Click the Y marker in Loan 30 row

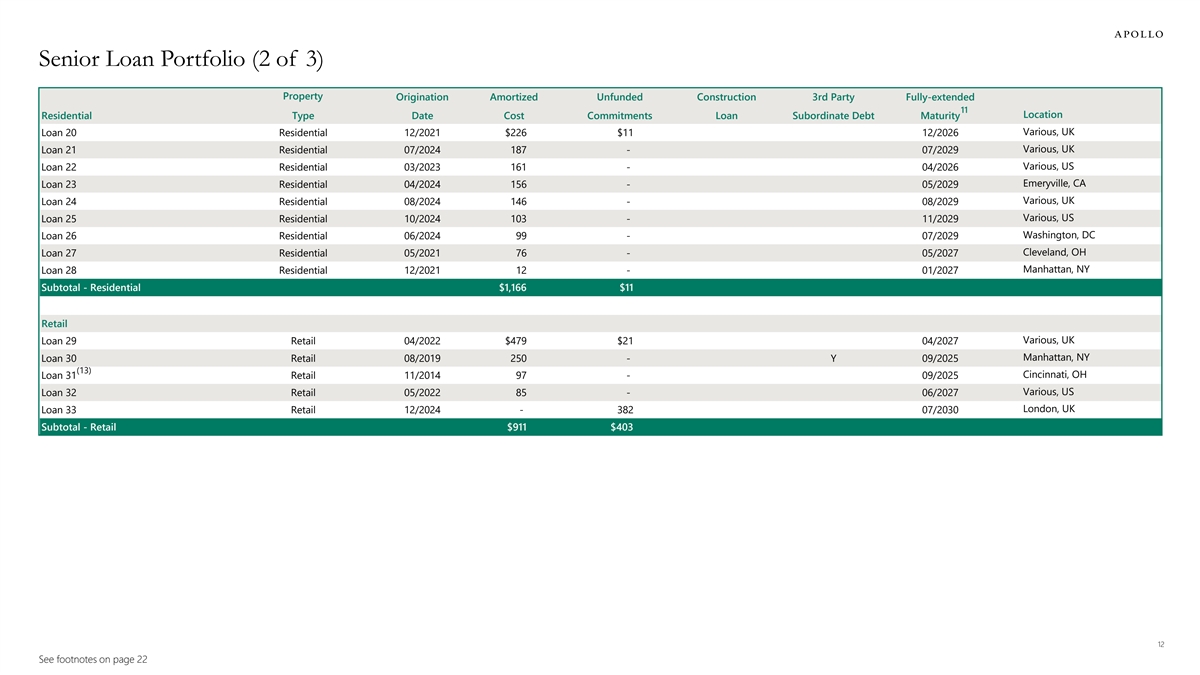pos(833,358)
